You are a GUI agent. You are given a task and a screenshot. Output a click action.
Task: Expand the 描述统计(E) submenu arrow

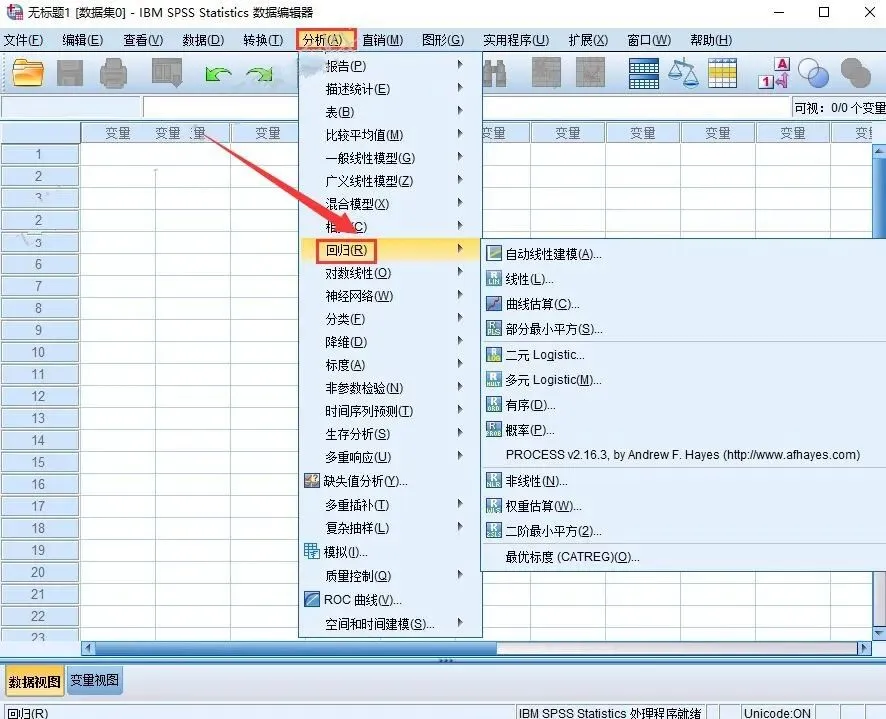tap(460, 88)
